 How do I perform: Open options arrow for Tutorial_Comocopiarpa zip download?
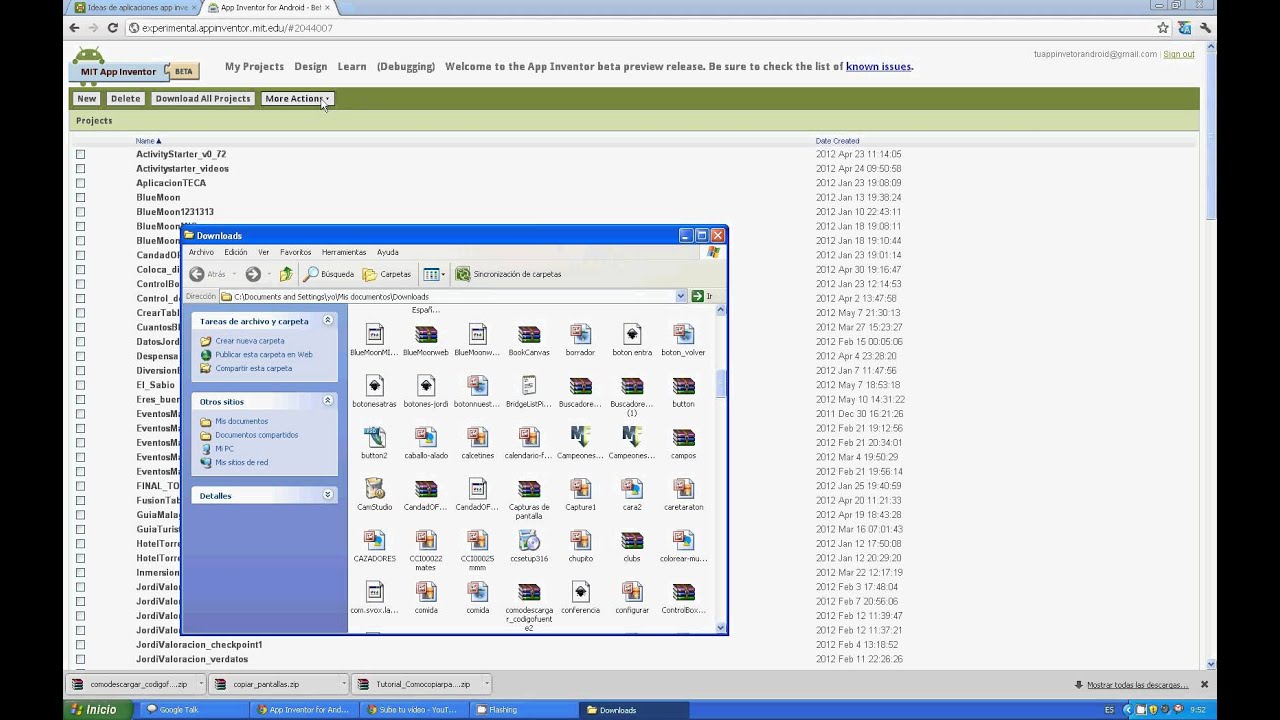coord(486,685)
